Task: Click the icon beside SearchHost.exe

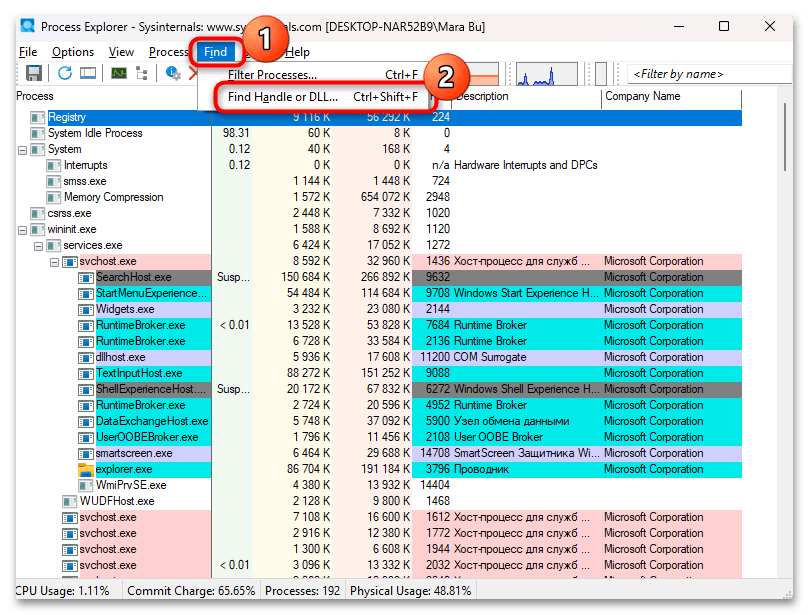Action: (x=86, y=278)
